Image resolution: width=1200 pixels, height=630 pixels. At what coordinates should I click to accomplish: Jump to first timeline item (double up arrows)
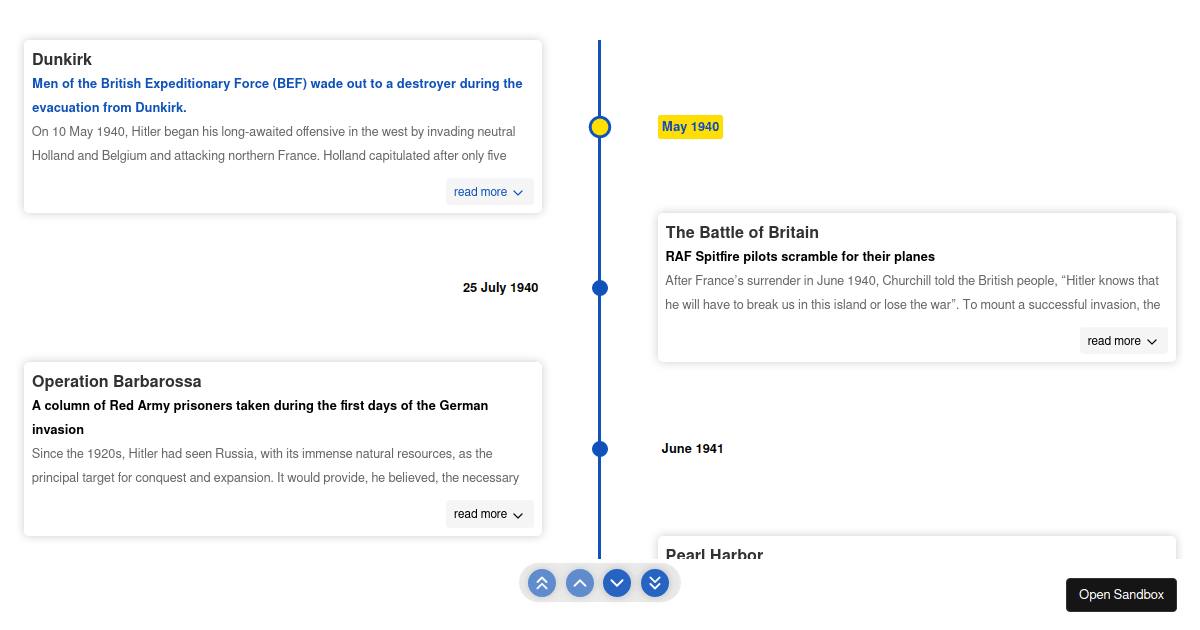click(542, 583)
